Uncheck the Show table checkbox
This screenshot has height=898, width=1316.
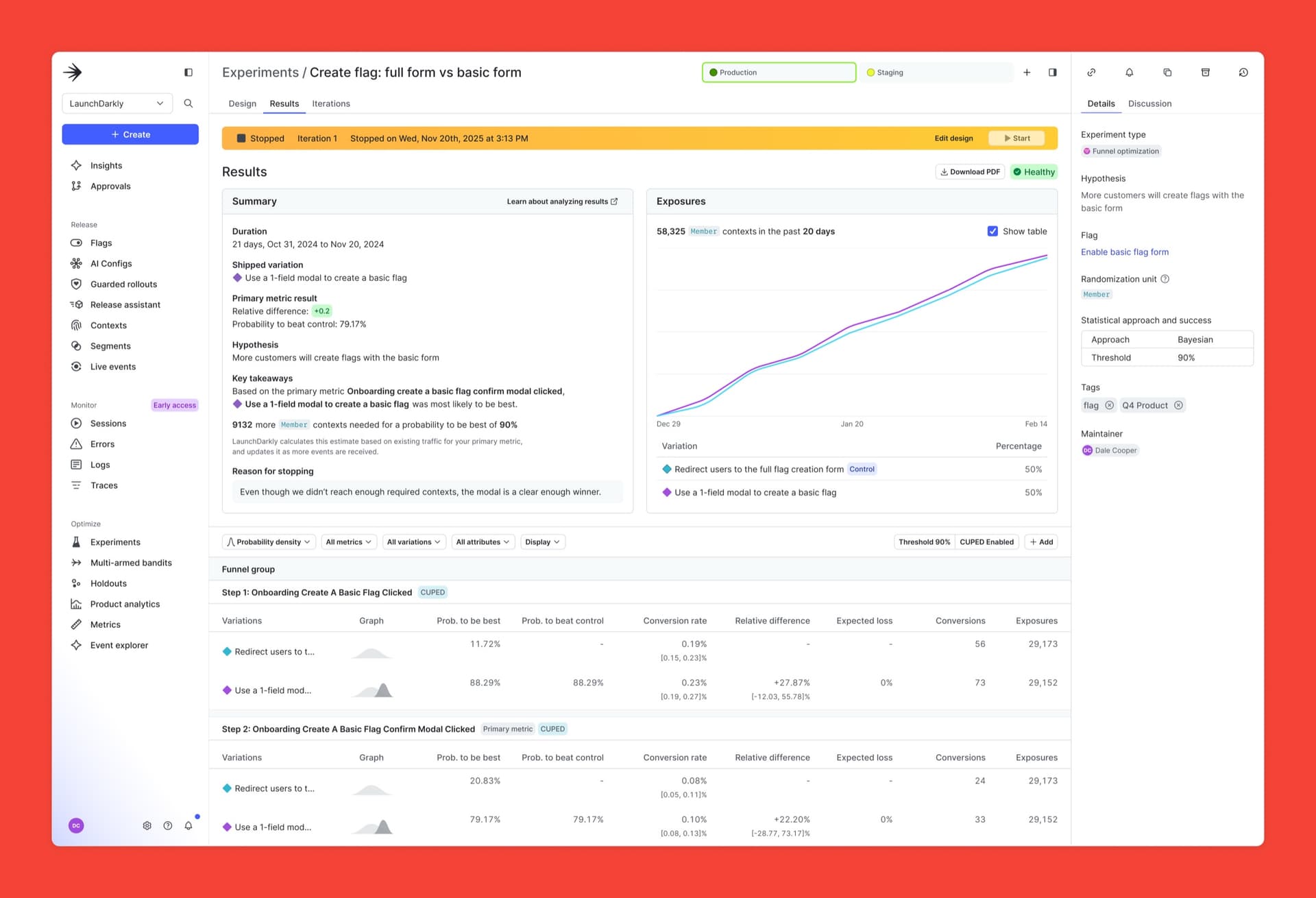point(992,231)
